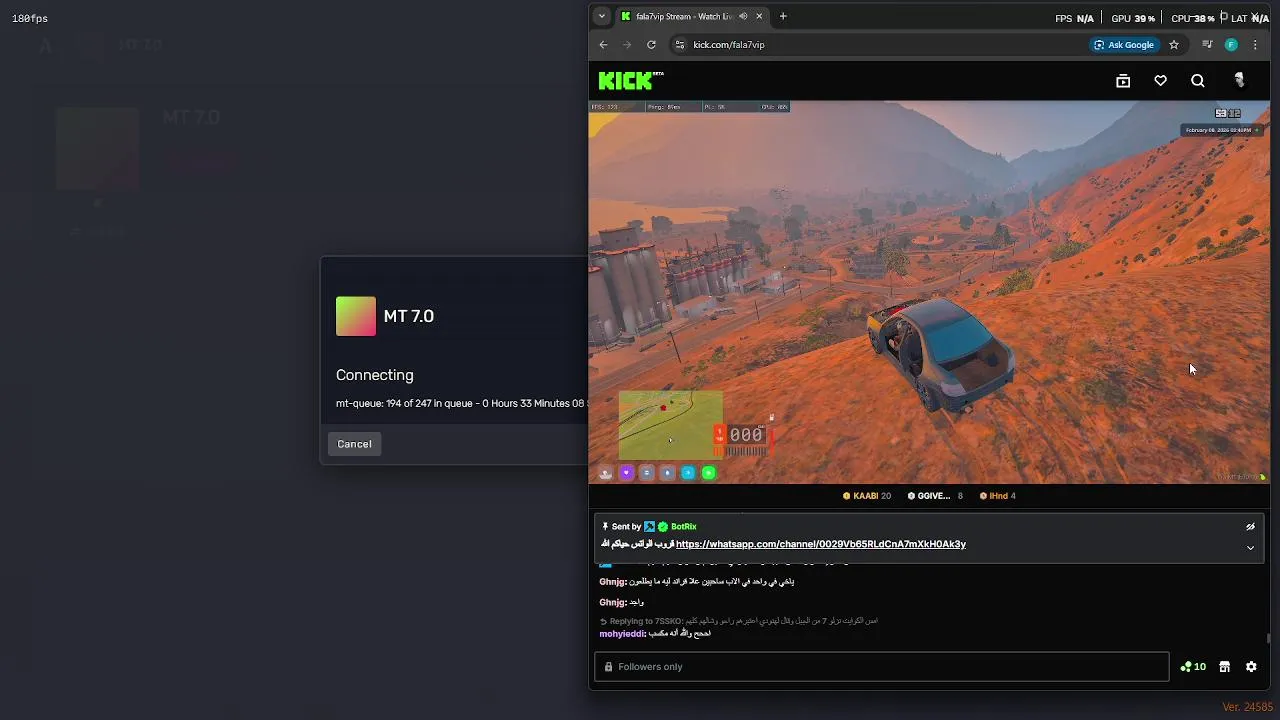
Task: Open the pinned WhatsApp channel link
Action: tap(821, 544)
